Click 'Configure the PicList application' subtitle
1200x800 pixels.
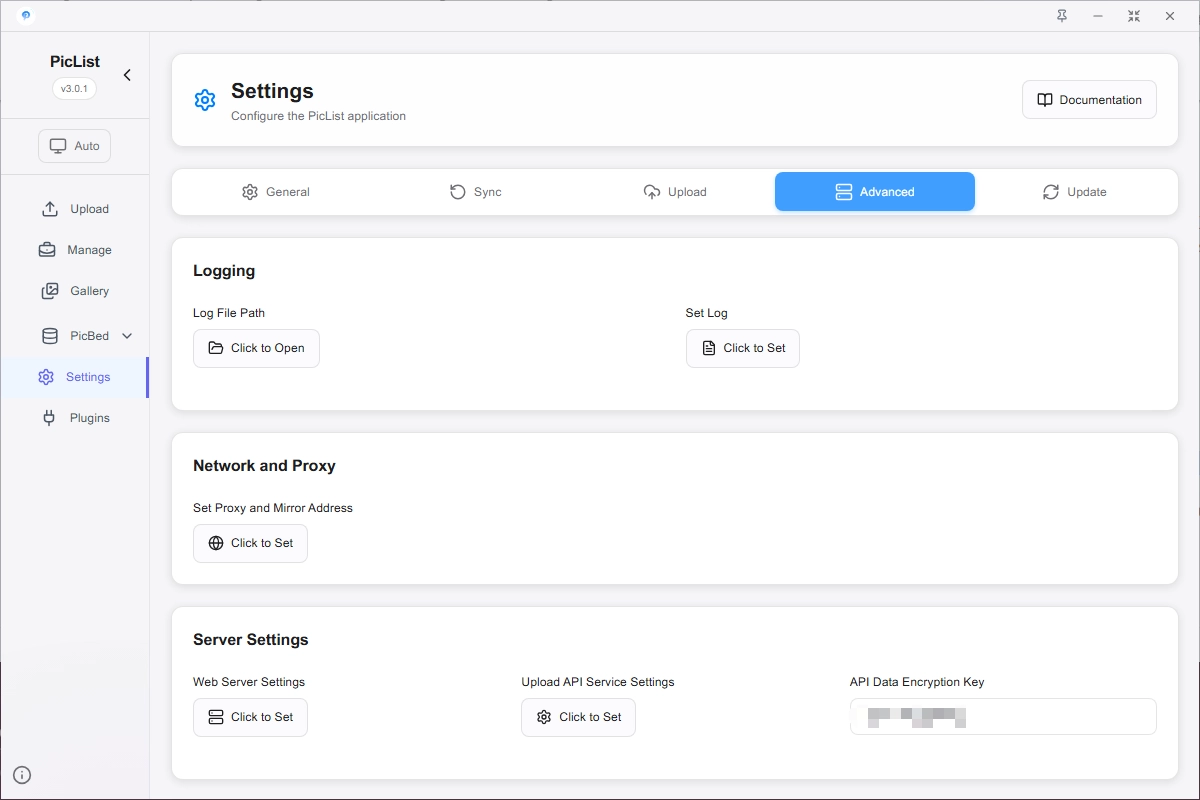tap(318, 116)
